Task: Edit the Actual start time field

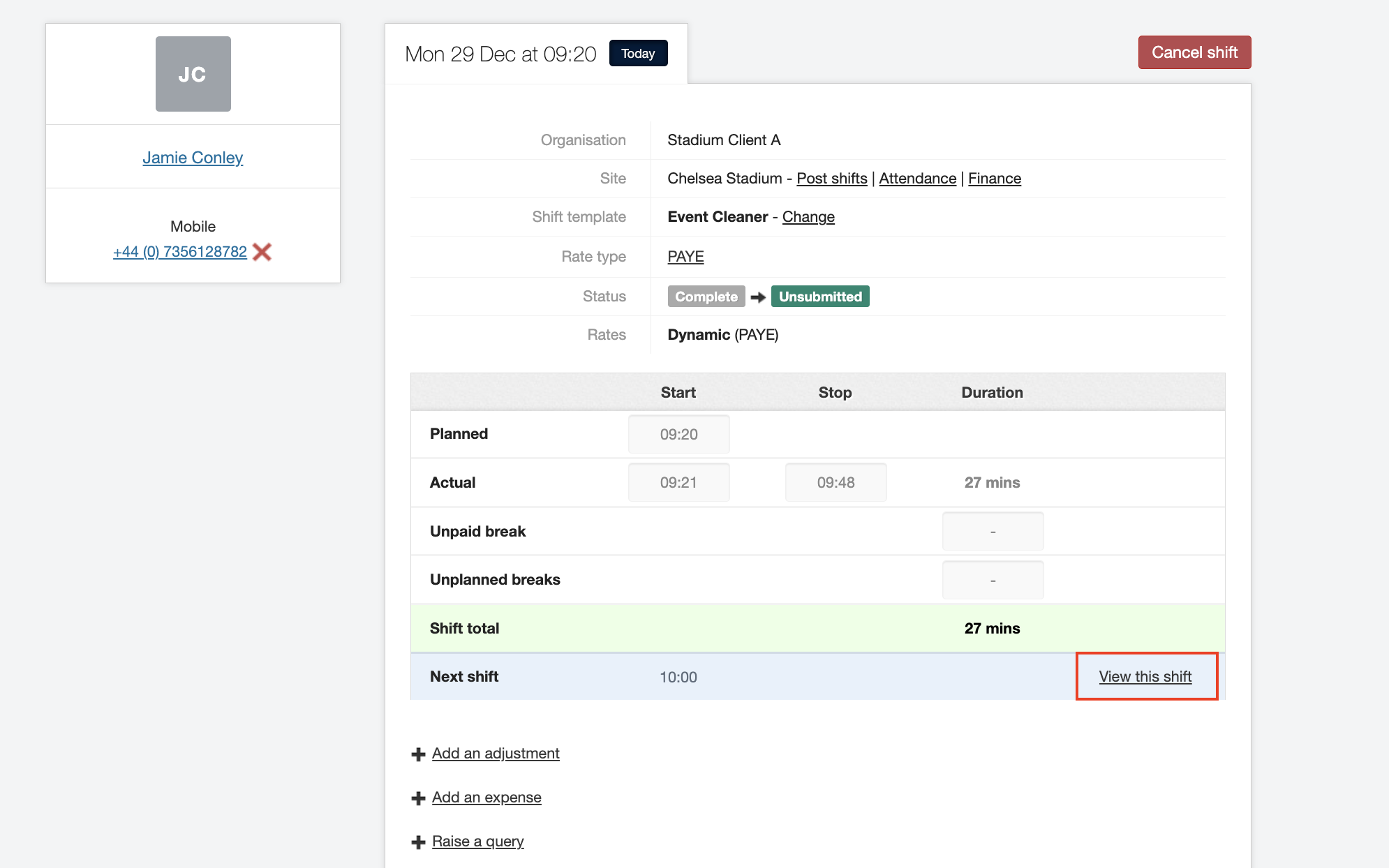Action: [678, 483]
